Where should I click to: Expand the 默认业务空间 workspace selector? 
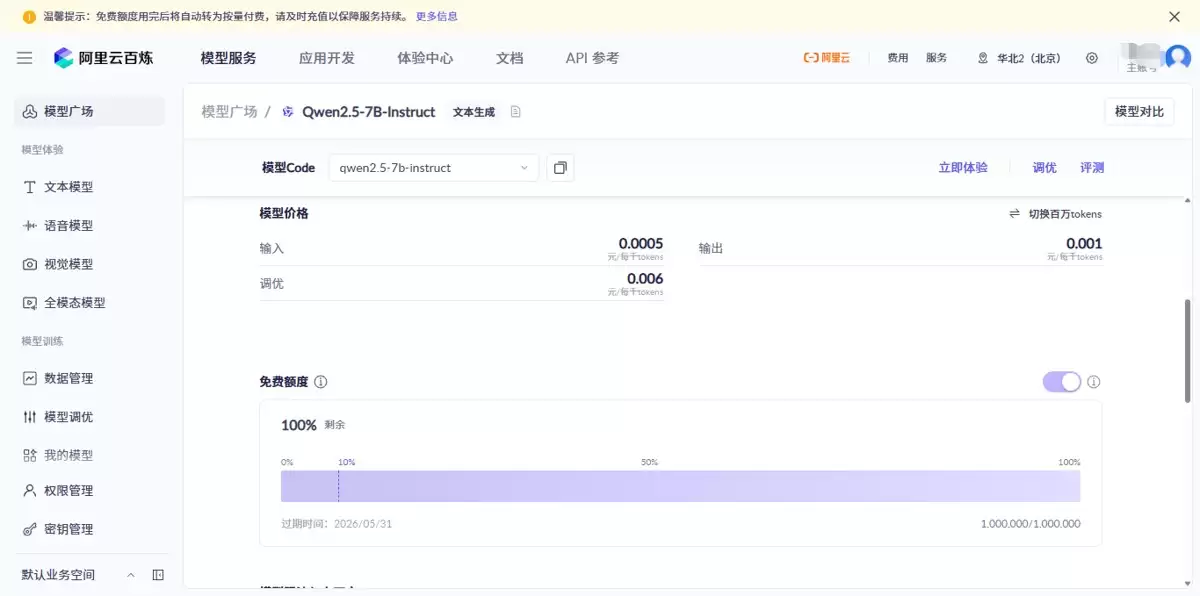tap(78, 575)
